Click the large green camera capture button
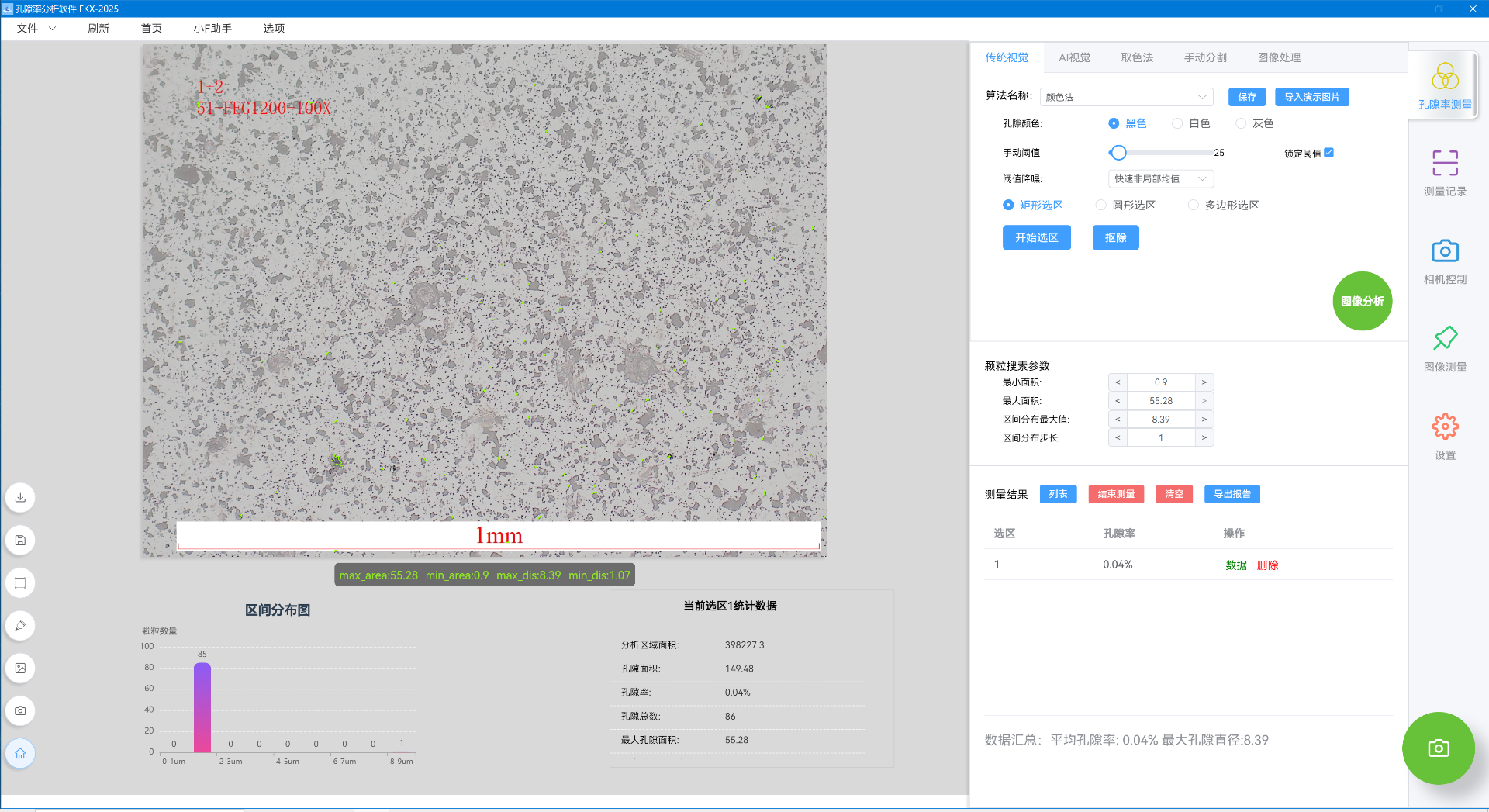 [1439, 748]
